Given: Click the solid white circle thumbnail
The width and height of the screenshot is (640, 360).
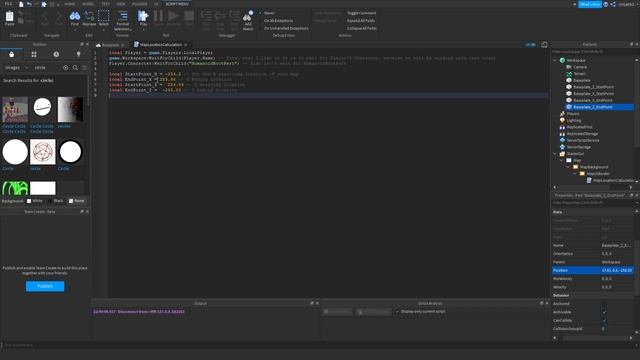Looking at the screenshot, I should pos(15,152).
